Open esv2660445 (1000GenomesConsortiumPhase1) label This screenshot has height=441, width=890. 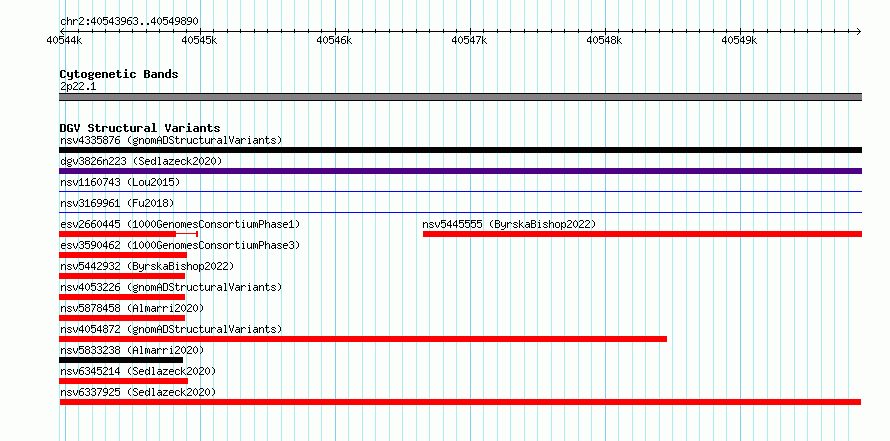click(180, 224)
